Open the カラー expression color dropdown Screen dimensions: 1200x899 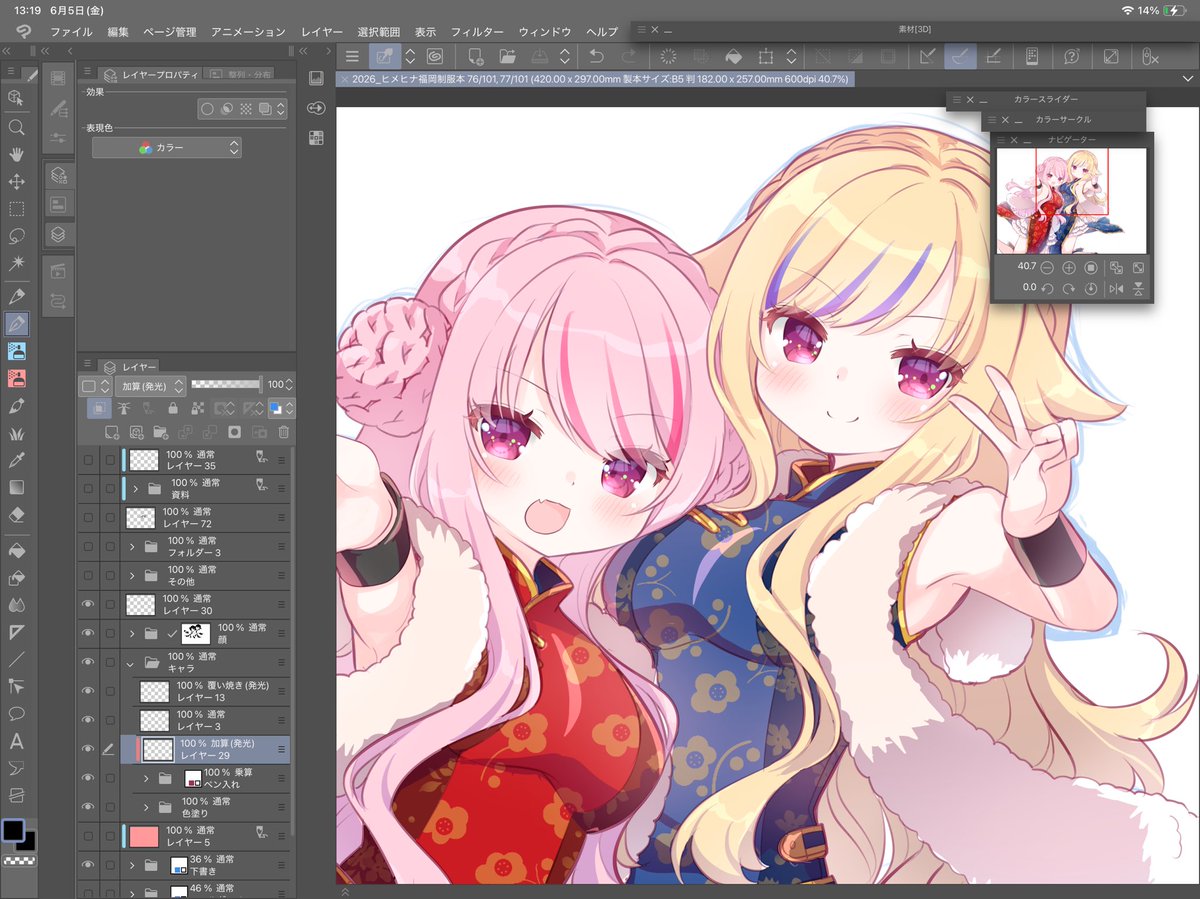(x=167, y=147)
